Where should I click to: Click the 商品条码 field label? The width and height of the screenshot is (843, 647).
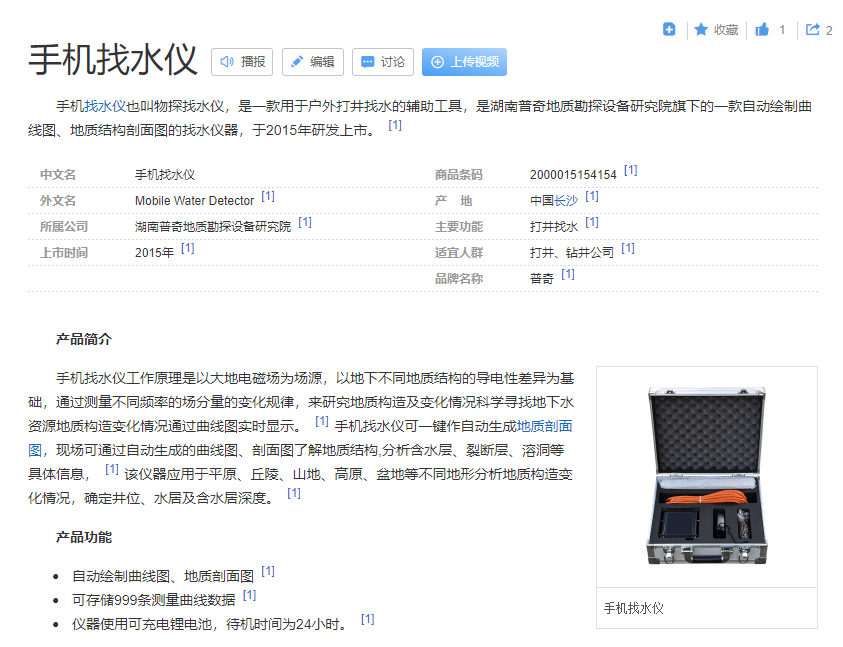(x=459, y=175)
